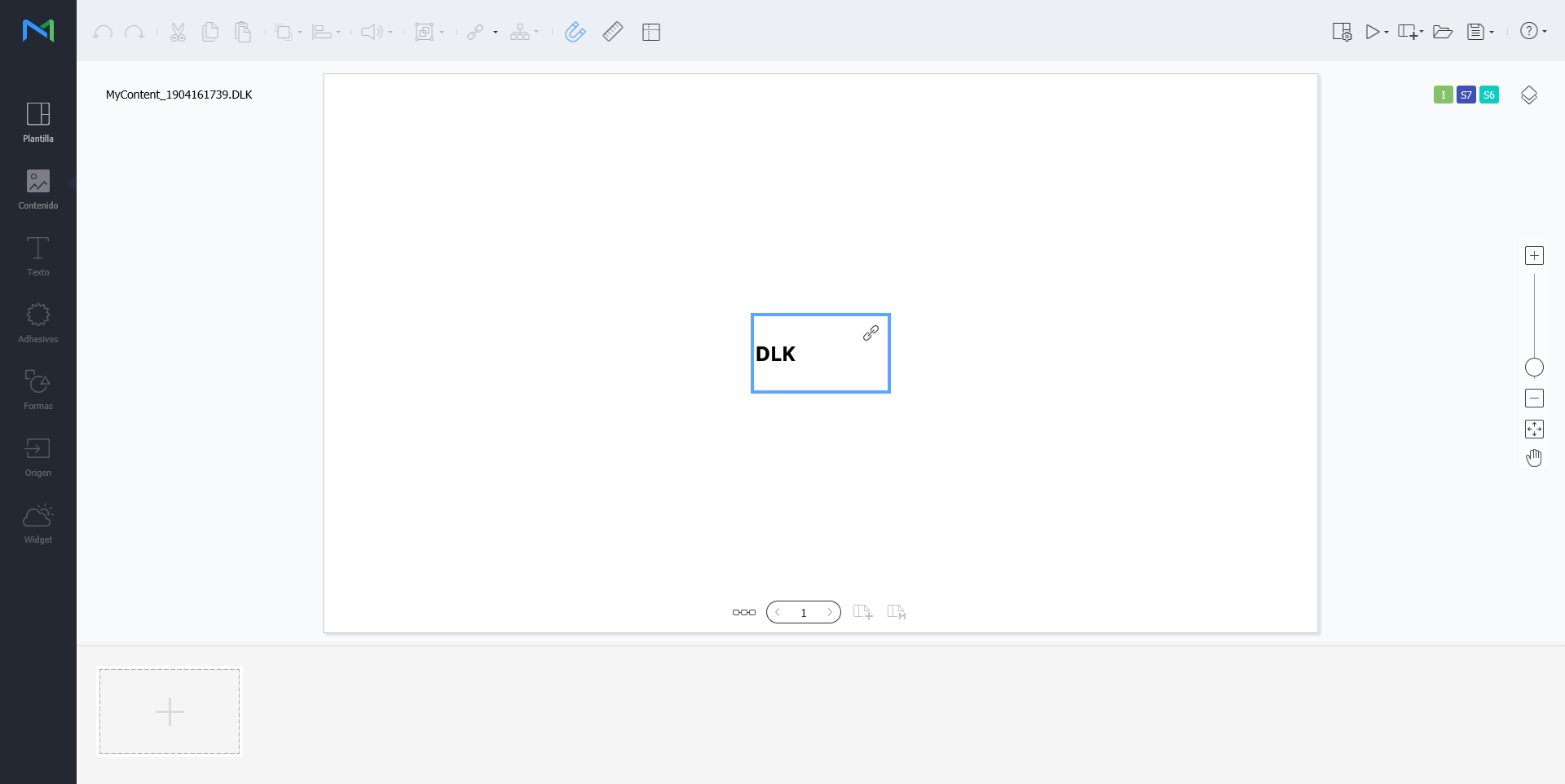The width and height of the screenshot is (1565, 784).
Task: Toggle the grid layout guide icon
Action: (x=650, y=32)
